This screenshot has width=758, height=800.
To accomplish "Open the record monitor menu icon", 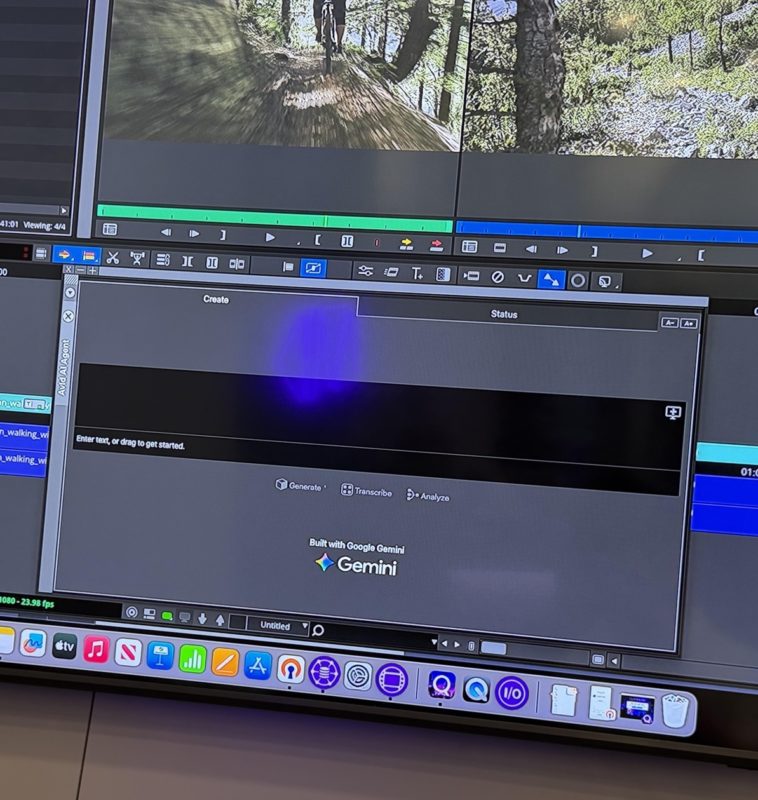I will tap(469, 247).
